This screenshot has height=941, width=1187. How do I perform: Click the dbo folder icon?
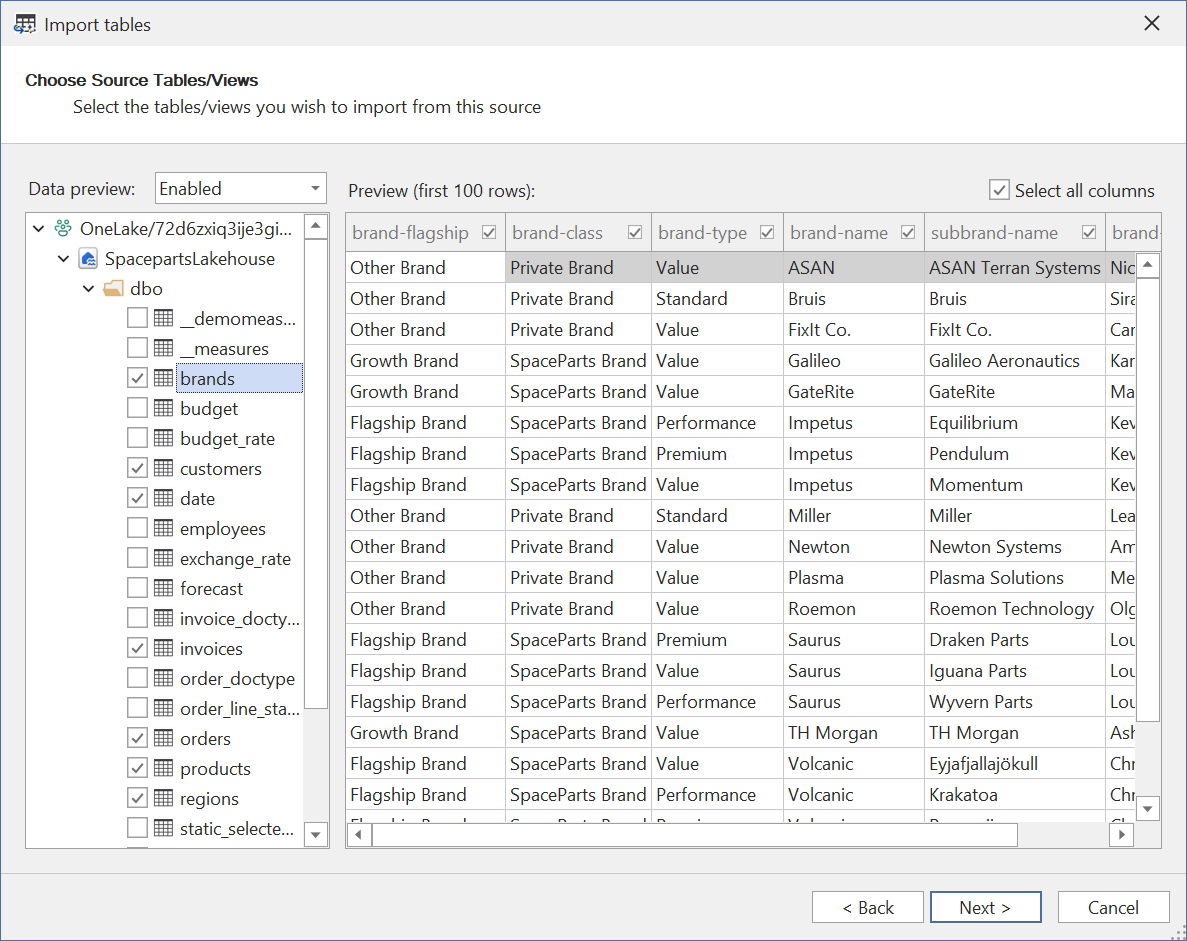pos(112,288)
